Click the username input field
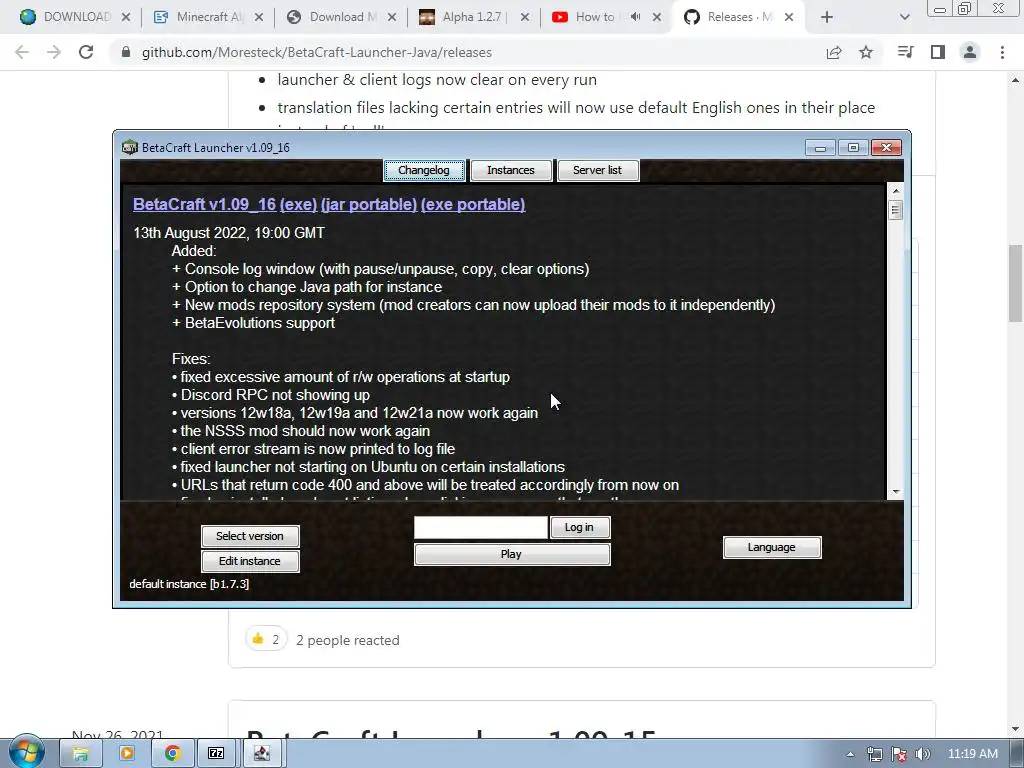The height and width of the screenshot is (768, 1024). [481, 528]
